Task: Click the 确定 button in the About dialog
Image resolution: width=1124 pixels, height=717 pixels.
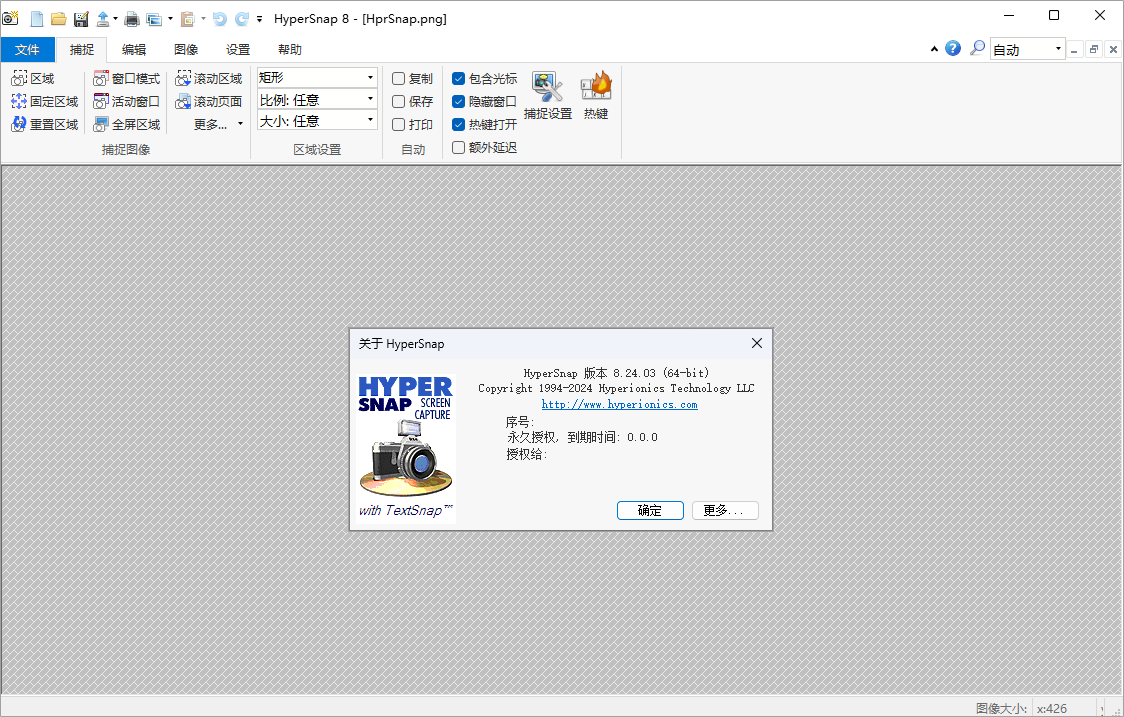Action: coord(650,510)
